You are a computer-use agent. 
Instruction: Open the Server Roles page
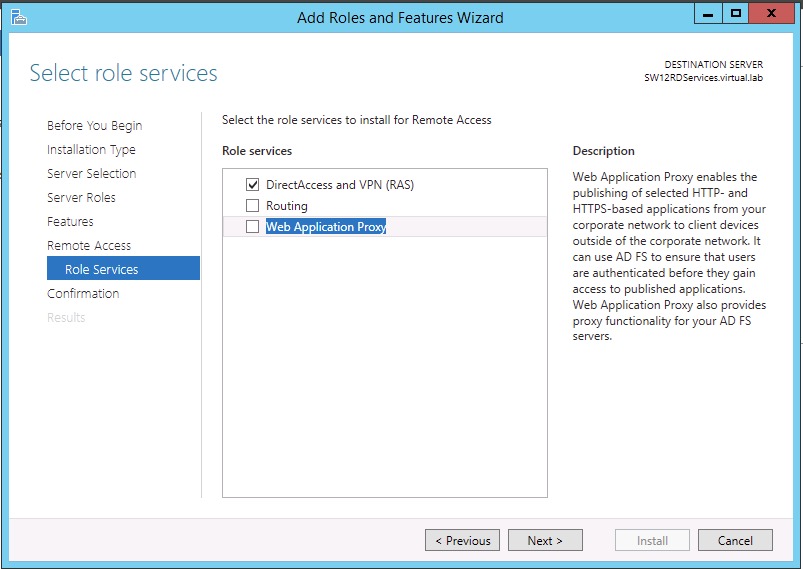[x=81, y=197]
